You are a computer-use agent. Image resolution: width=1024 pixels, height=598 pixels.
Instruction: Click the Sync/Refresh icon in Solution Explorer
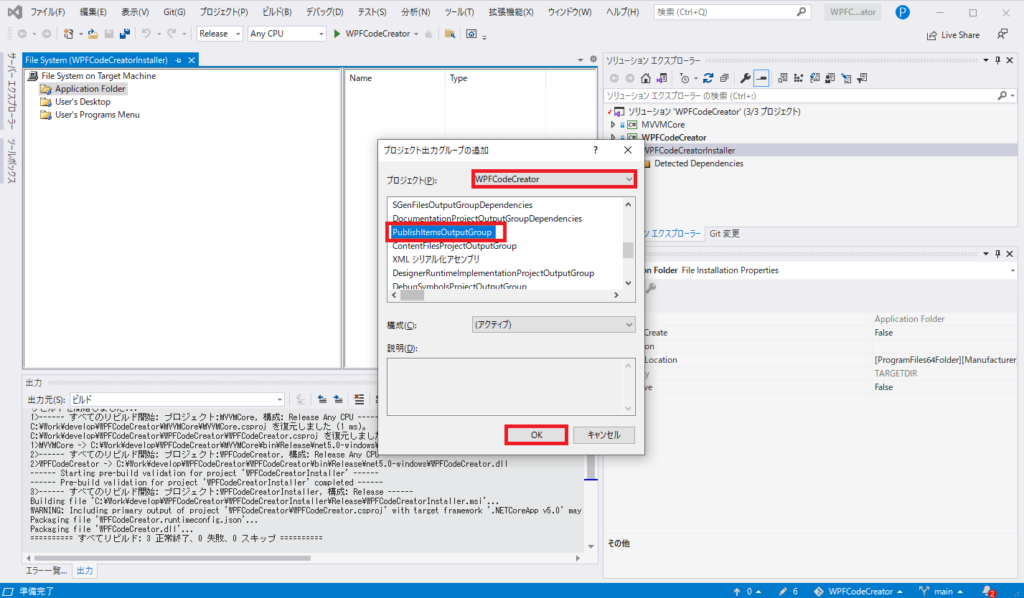(708, 78)
